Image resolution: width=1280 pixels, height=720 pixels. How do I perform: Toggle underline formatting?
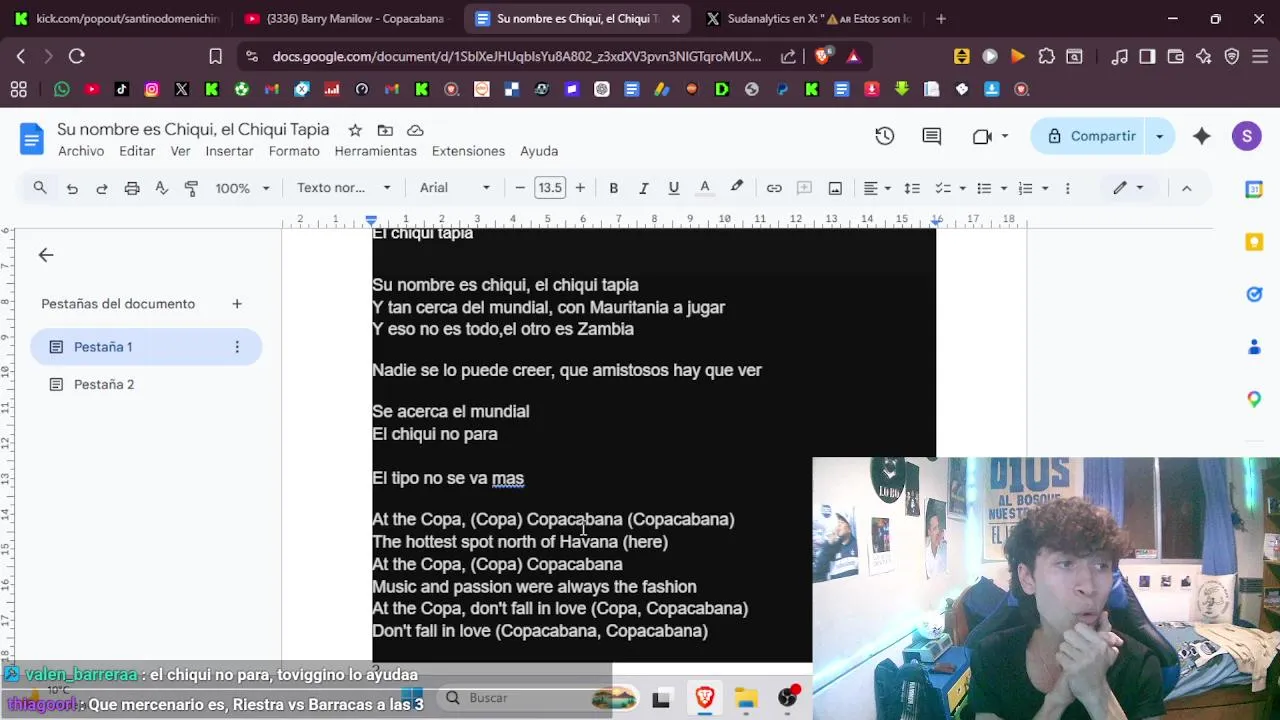coord(673,188)
